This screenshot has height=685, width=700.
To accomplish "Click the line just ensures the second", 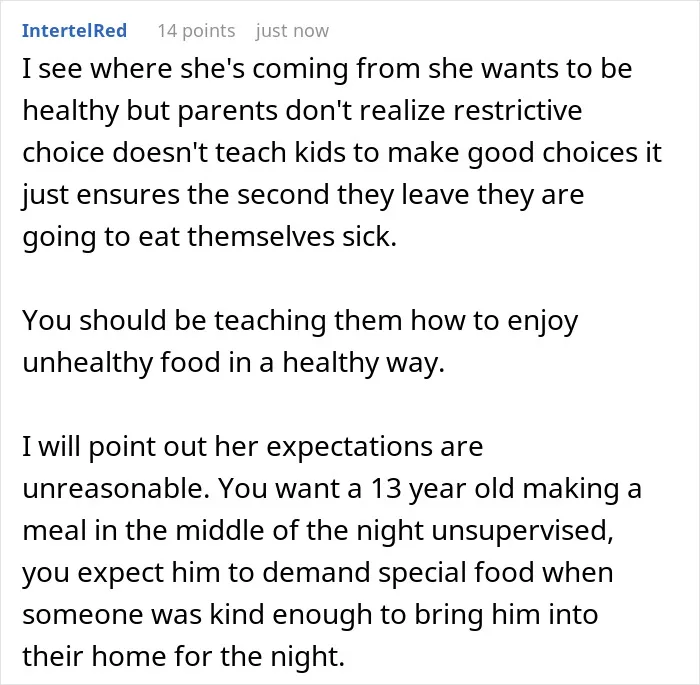I will click(x=303, y=195).
